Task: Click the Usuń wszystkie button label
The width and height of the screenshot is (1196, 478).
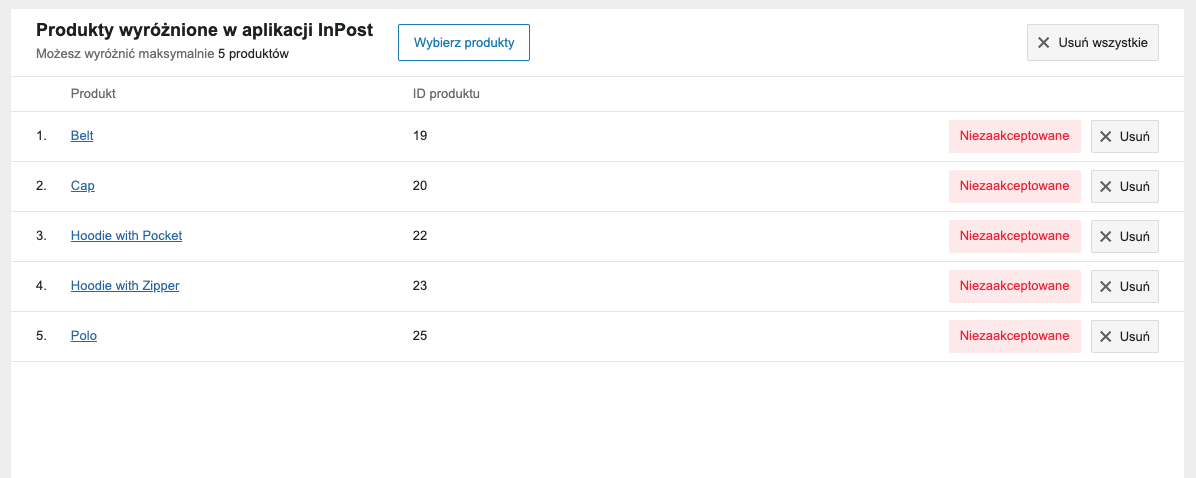Action: click(1103, 43)
